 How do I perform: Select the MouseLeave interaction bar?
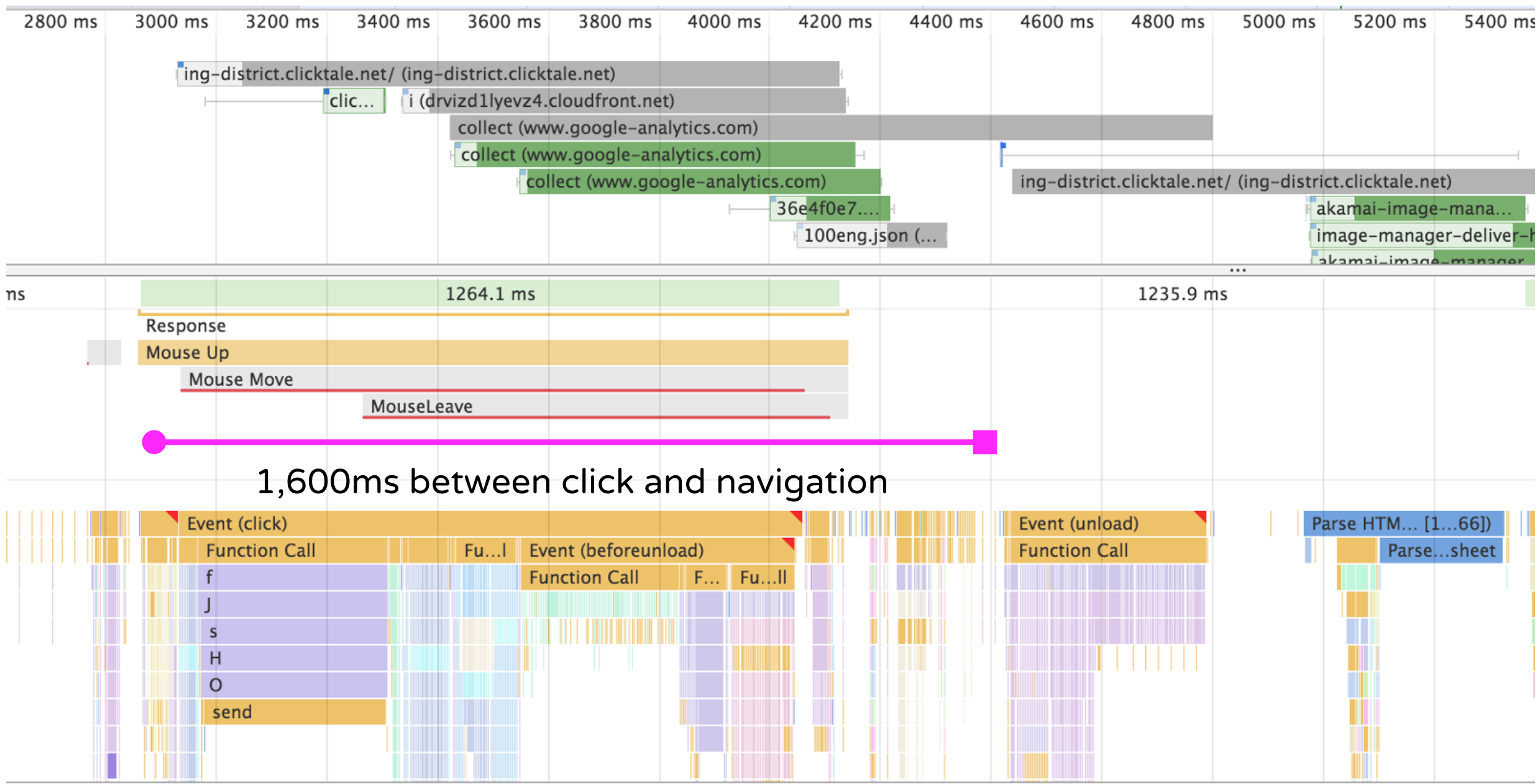(x=604, y=406)
